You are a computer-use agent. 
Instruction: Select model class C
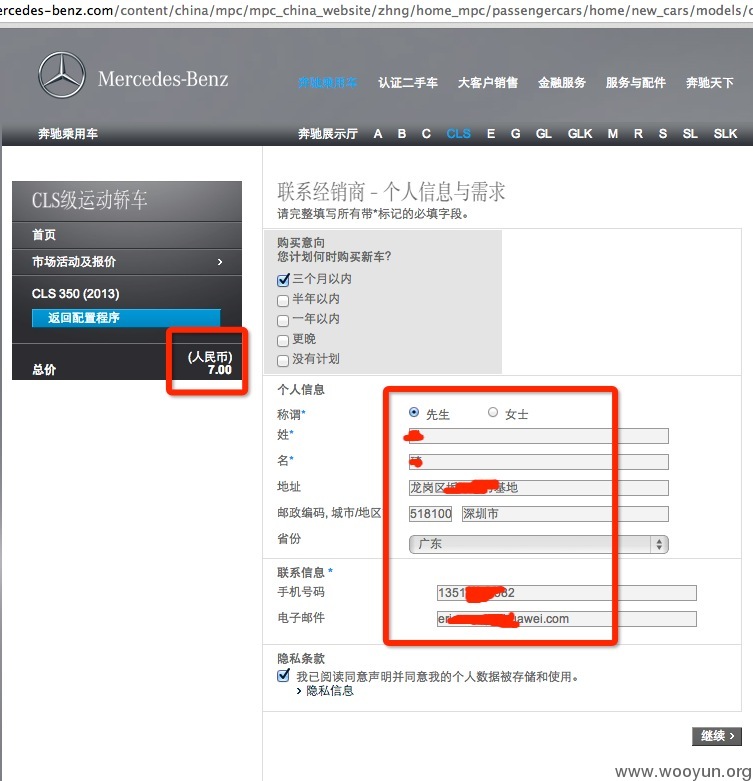[426, 133]
